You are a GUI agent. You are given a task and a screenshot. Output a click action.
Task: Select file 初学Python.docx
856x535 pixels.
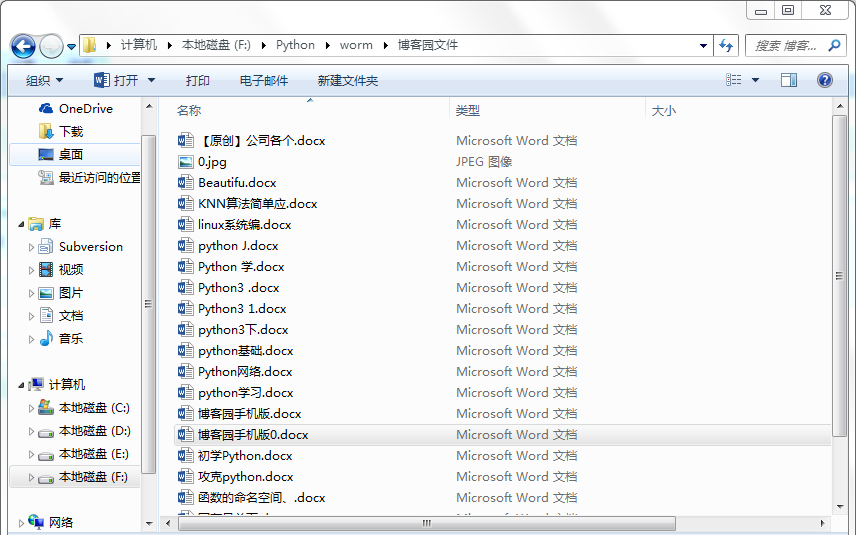(245, 456)
